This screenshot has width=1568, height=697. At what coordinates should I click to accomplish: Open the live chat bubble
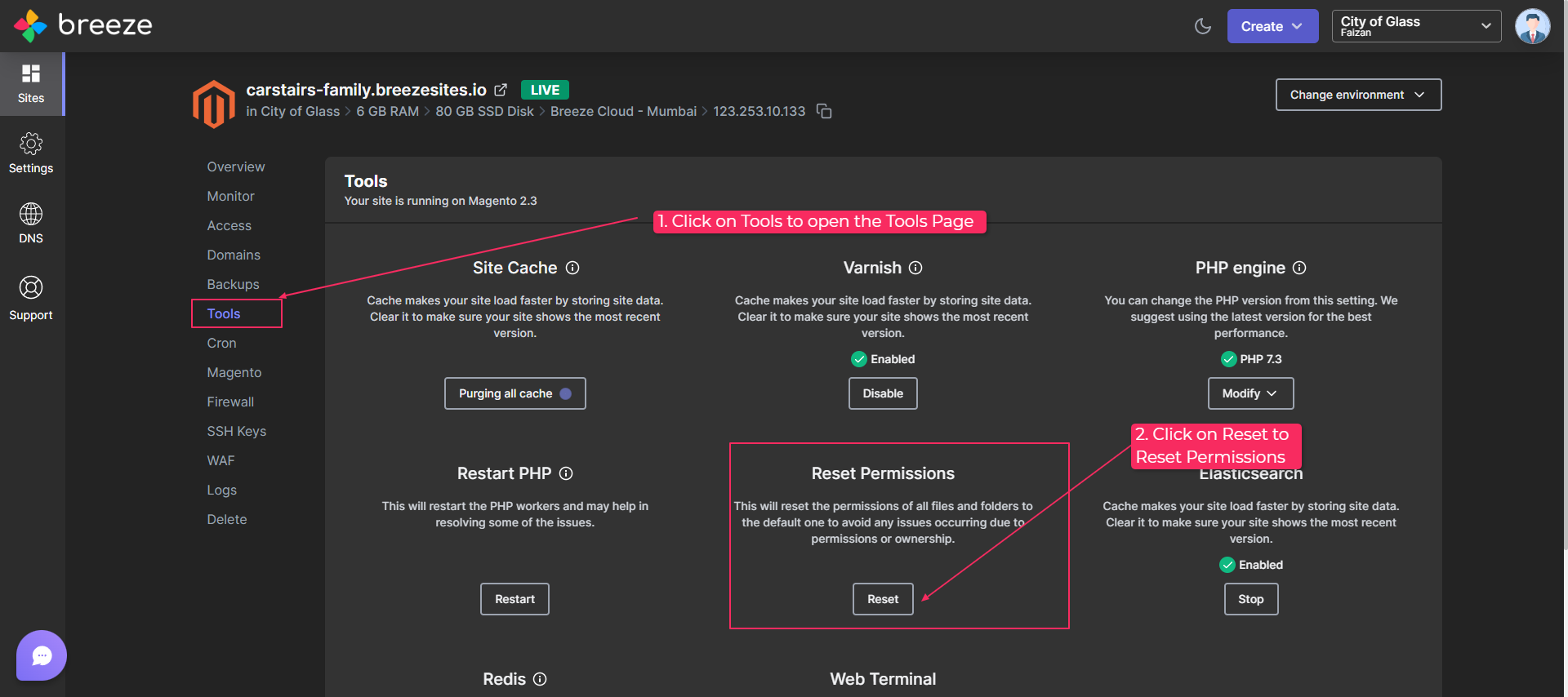coord(42,655)
